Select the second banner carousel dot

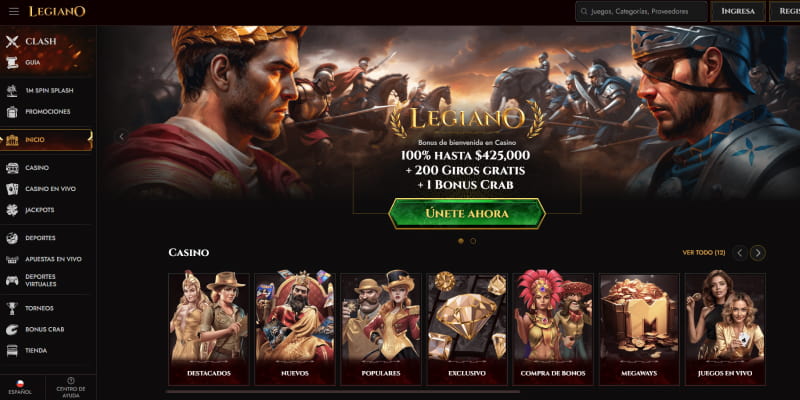point(473,241)
